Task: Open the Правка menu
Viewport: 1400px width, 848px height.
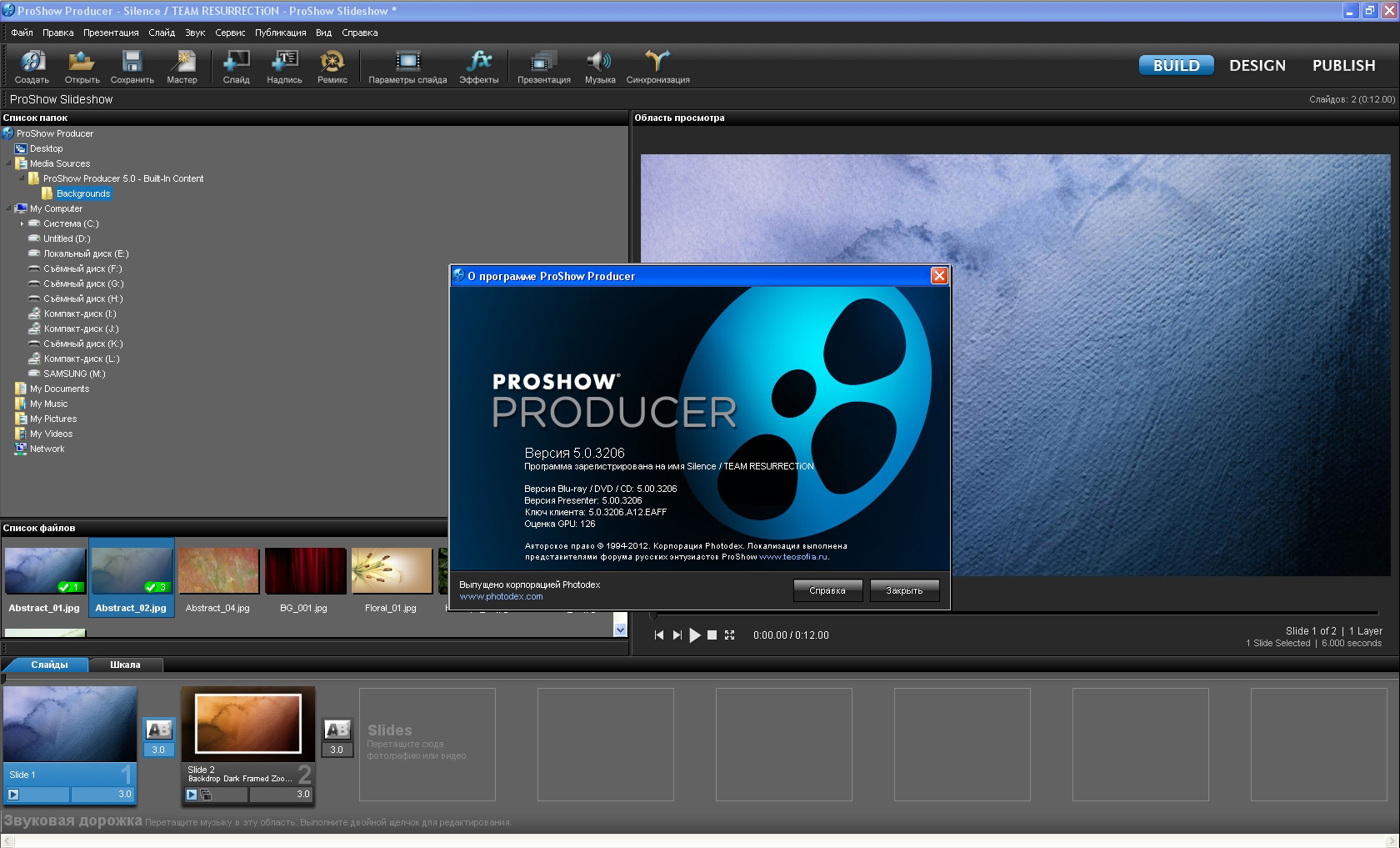Action: pos(58,33)
